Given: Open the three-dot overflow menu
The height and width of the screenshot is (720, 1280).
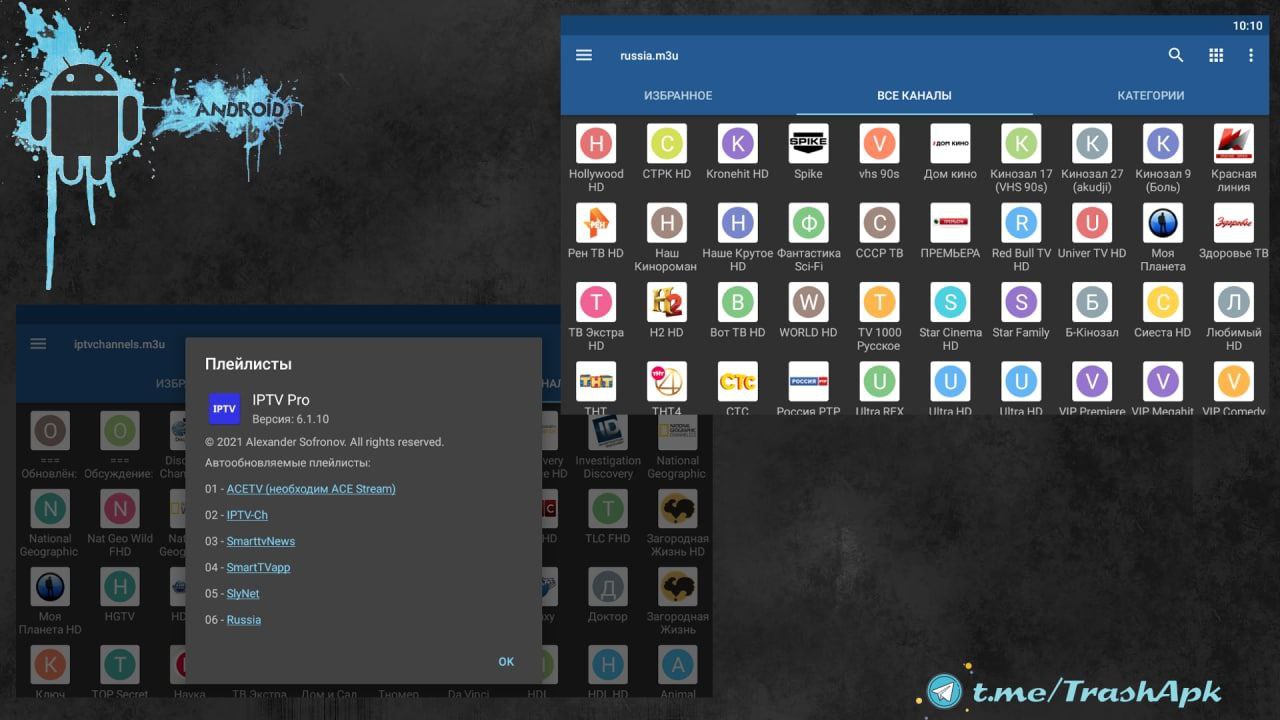Looking at the screenshot, I should pos(1250,56).
